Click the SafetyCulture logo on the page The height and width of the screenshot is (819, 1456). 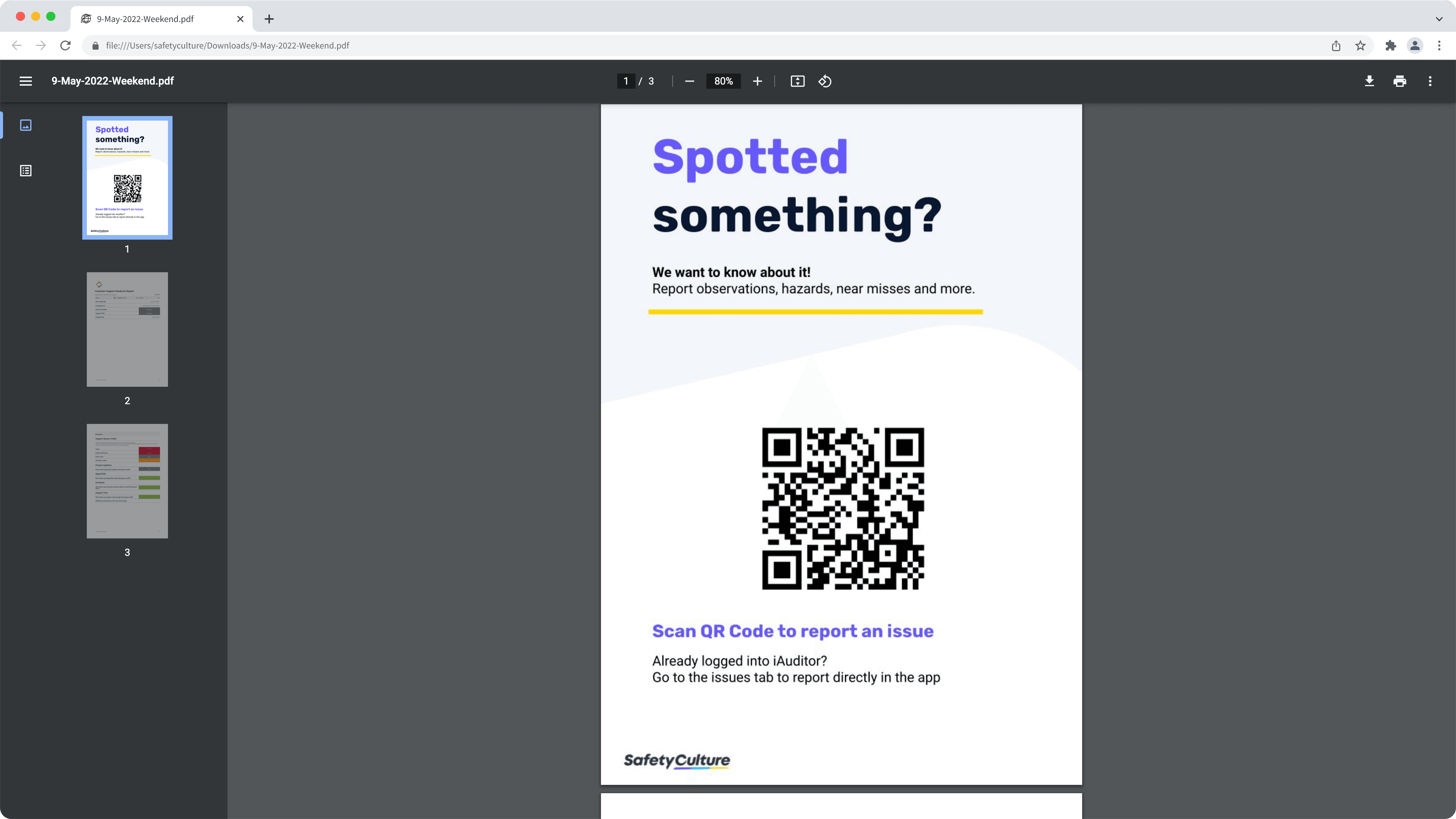(676, 761)
